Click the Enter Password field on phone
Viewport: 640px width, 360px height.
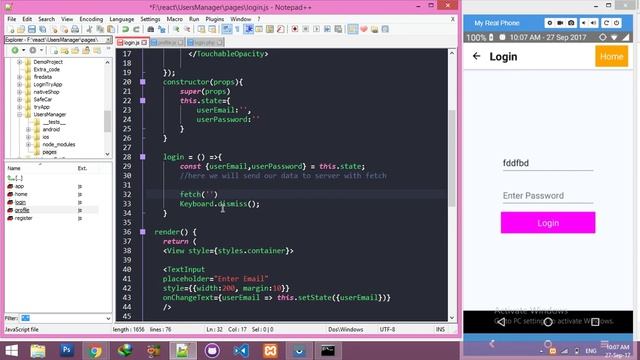click(548, 196)
